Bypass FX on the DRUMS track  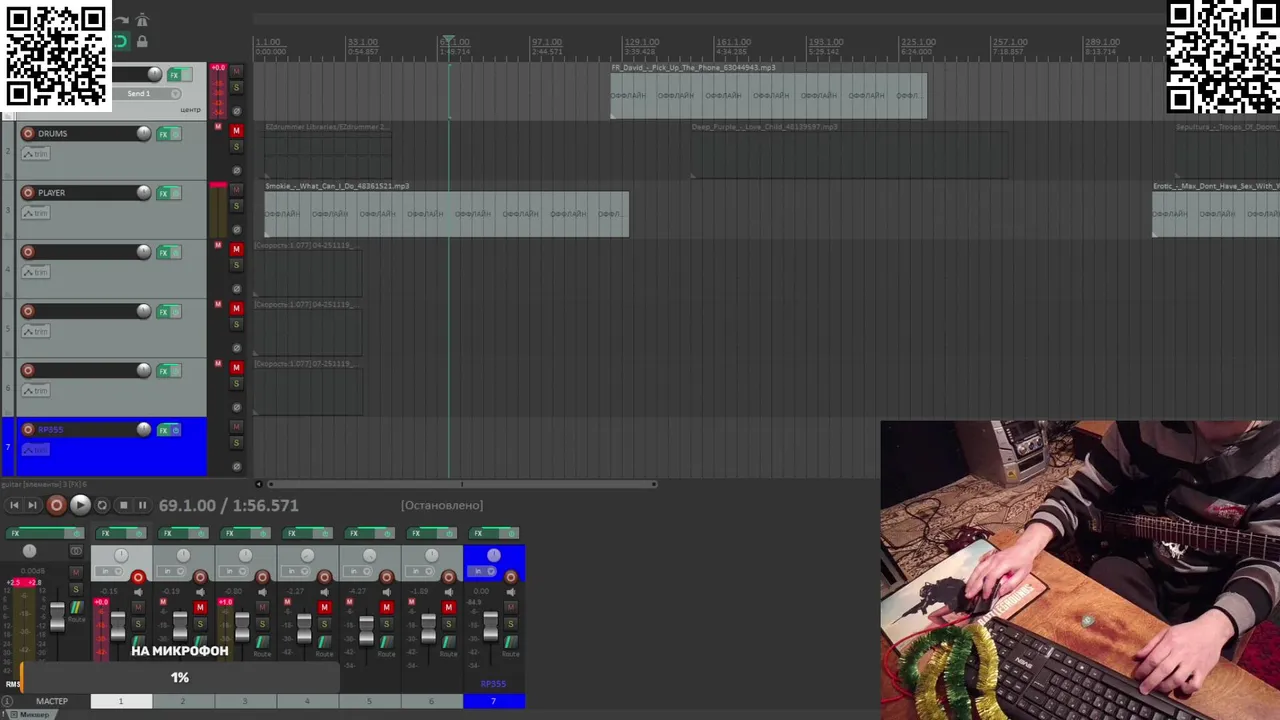(x=177, y=134)
